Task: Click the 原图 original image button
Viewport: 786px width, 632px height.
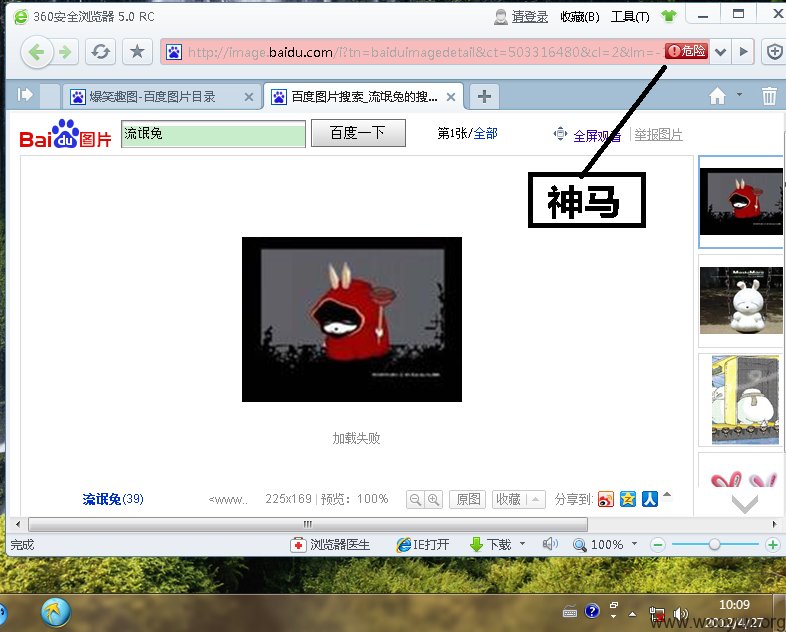Action: tap(468, 500)
